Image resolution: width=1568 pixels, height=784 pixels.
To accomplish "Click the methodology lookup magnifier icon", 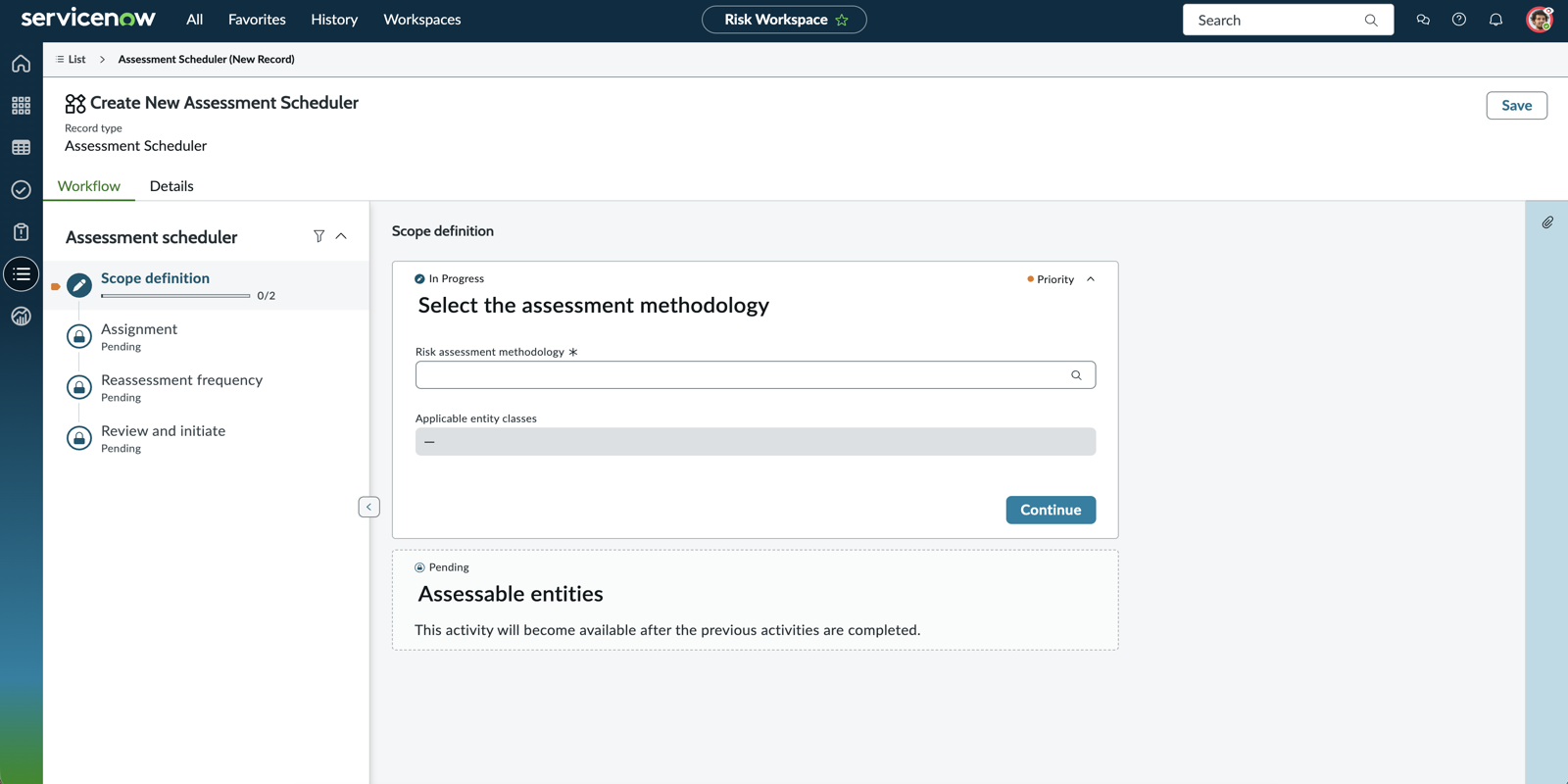I will (x=1076, y=375).
